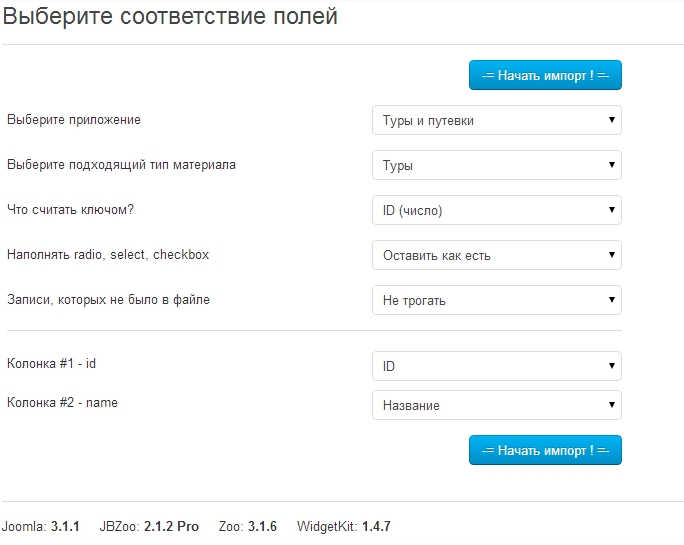Click the "Выберите подходящий тип материала" label
Image resolution: width=684 pixels, height=545 pixels.
click(x=121, y=164)
